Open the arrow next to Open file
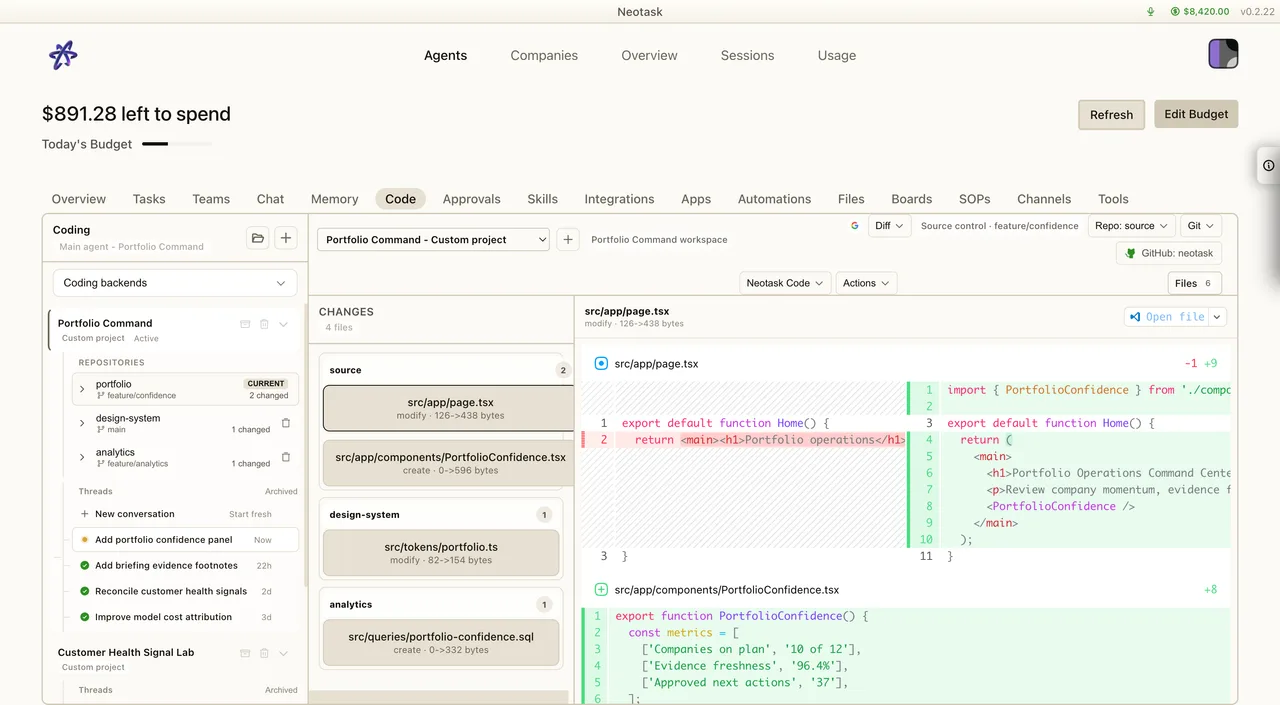Viewport: 1280px width, 705px height. pos(1217,317)
